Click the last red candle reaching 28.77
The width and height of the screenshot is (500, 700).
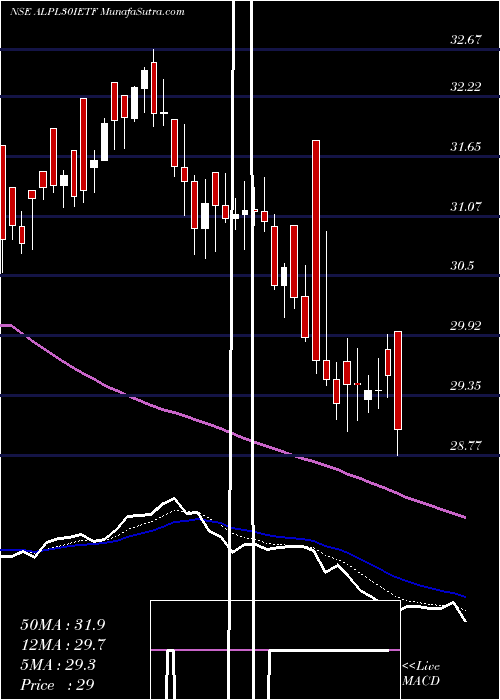(398, 380)
